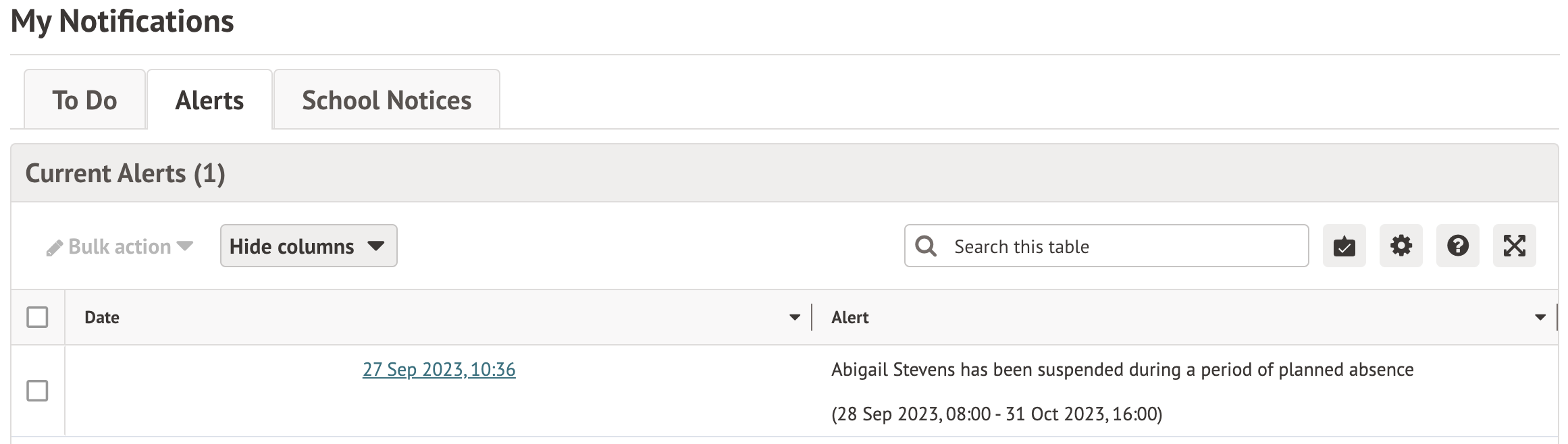This screenshot has height=444, width=1568.
Task: Check the select-all checkbox in the table header
Action: point(36,317)
